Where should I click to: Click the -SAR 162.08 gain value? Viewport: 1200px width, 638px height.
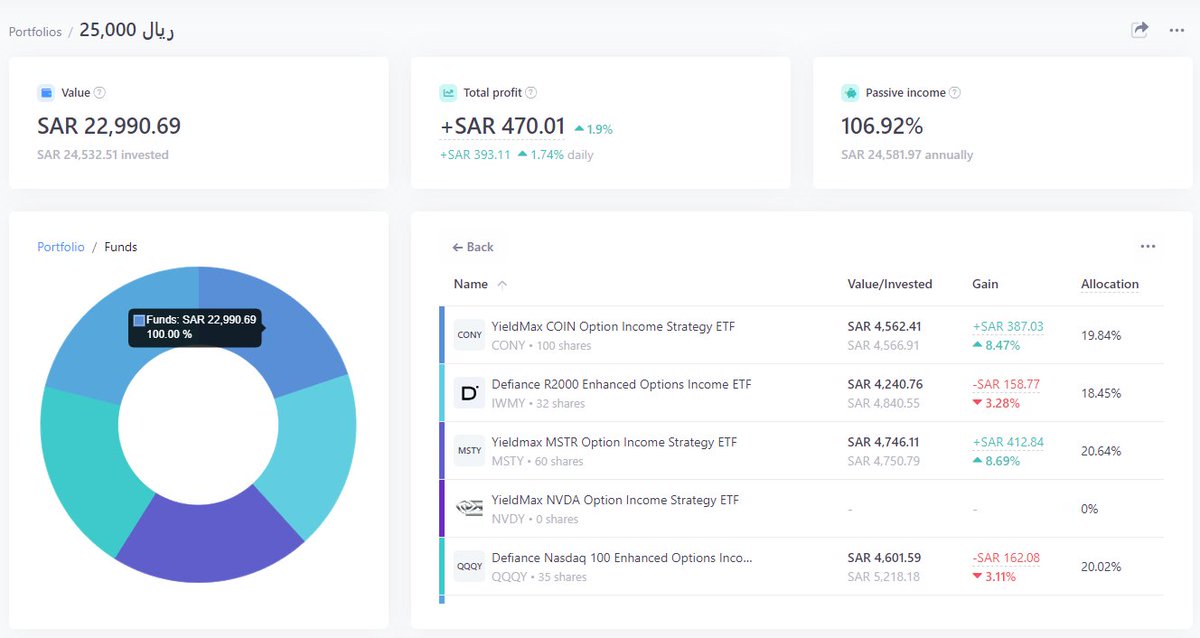[x=1006, y=558]
